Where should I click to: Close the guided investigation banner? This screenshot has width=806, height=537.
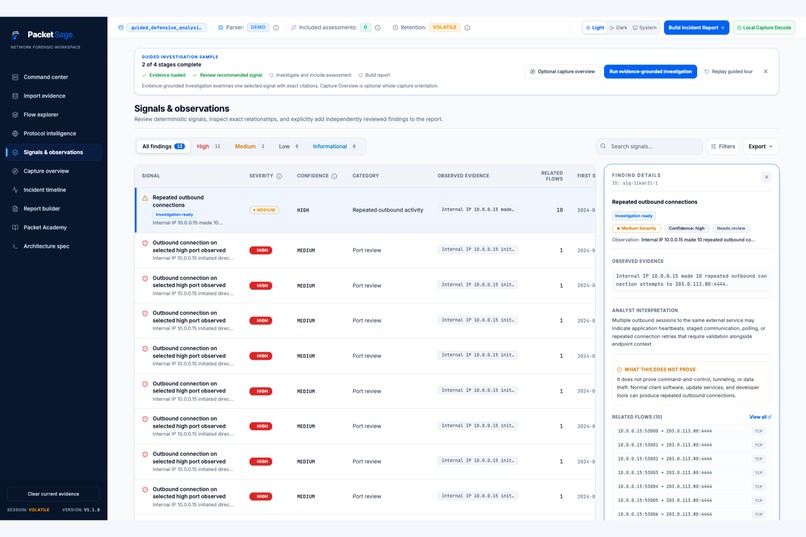point(765,71)
